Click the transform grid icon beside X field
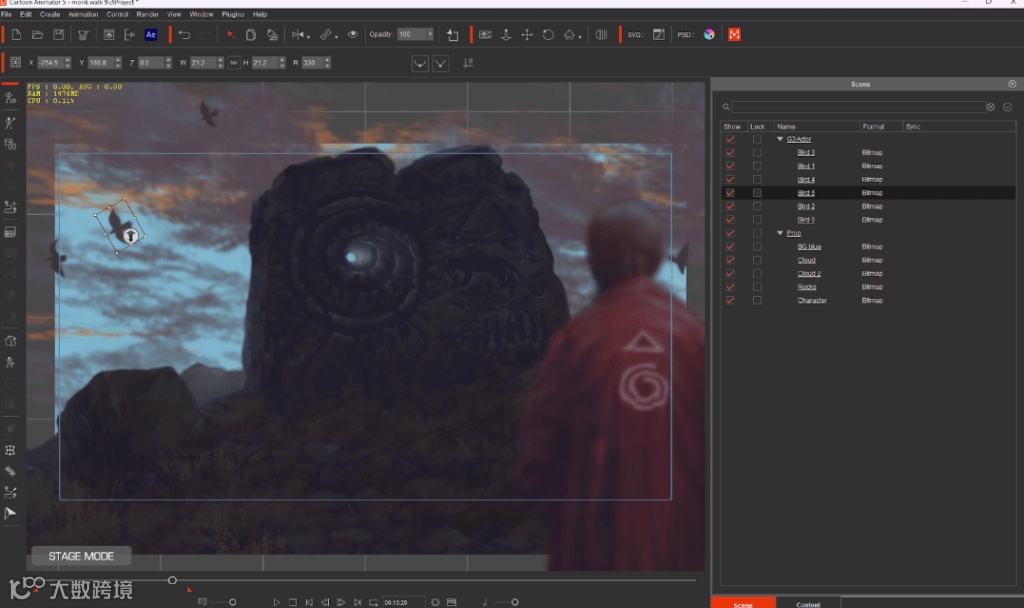Screen dimensions: 1024x608 pyautogui.click(x=15, y=63)
